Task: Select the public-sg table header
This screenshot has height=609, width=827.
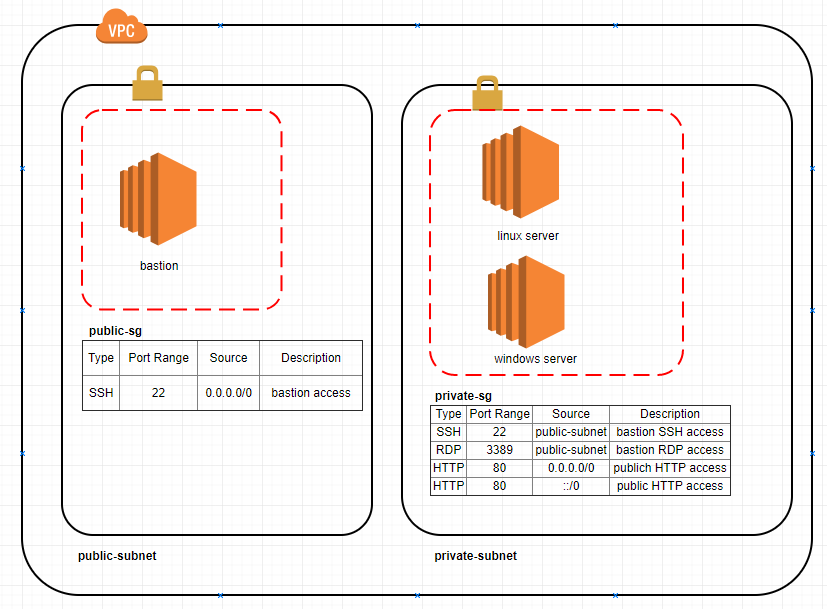Action: pyautogui.click(x=227, y=357)
